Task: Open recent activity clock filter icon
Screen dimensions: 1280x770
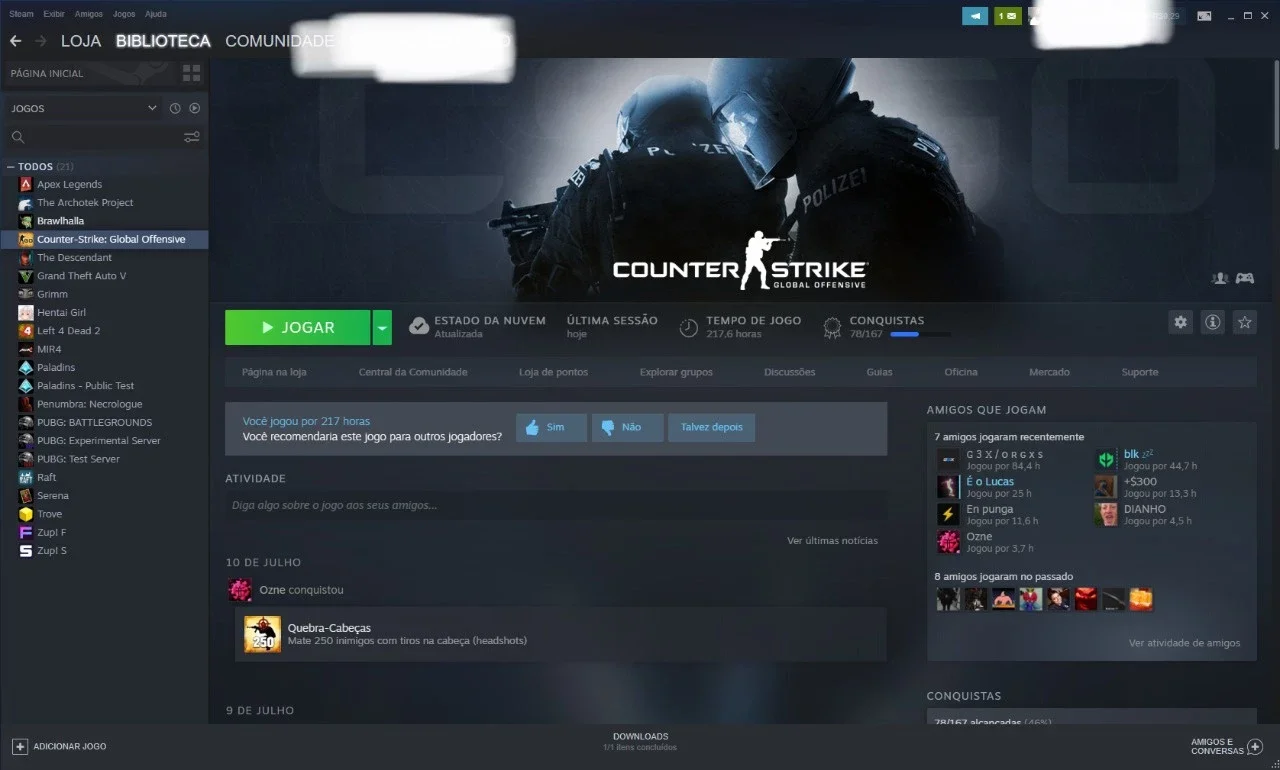Action: 175,108
